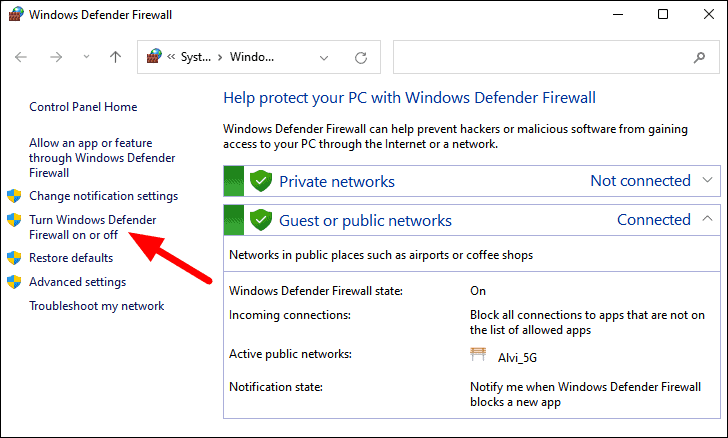Open Troubleshoot my network link
728x438 pixels.
pyautogui.click(x=97, y=306)
